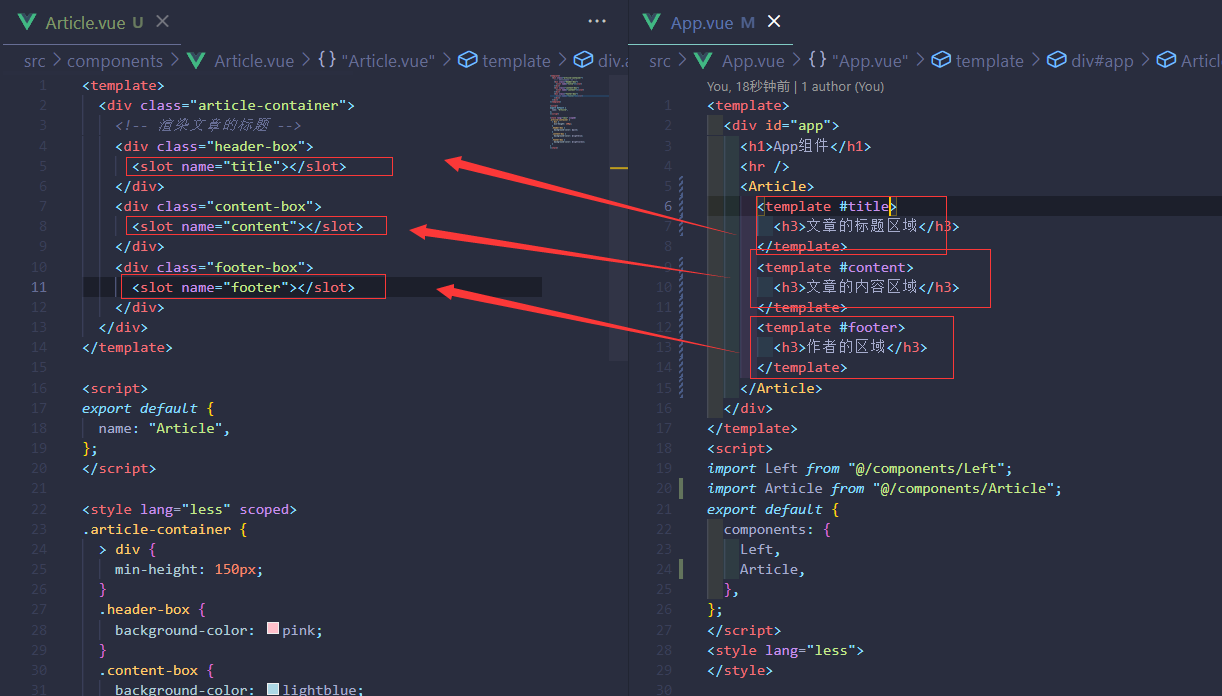Viewport: 1222px width, 696px height.
Task: Open the src breadcrumb above Article.vue code
Action: point(35,61)
